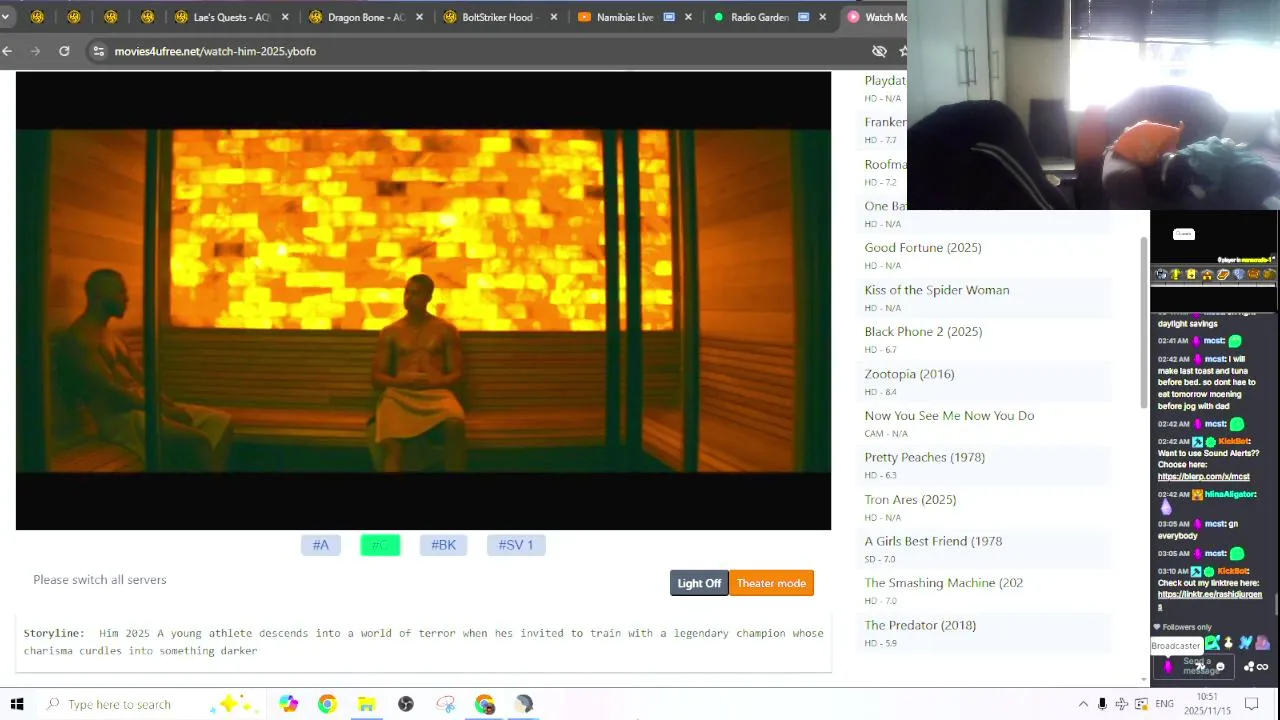Click the crossed-eye privacy icon in address bar
The image size is (1280, 720).
pyautogui.click(x=879, y=51)
